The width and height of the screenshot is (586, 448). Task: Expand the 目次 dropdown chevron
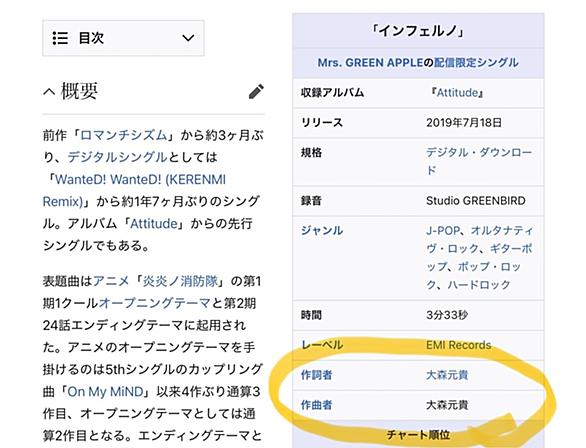tap(188, 38)
